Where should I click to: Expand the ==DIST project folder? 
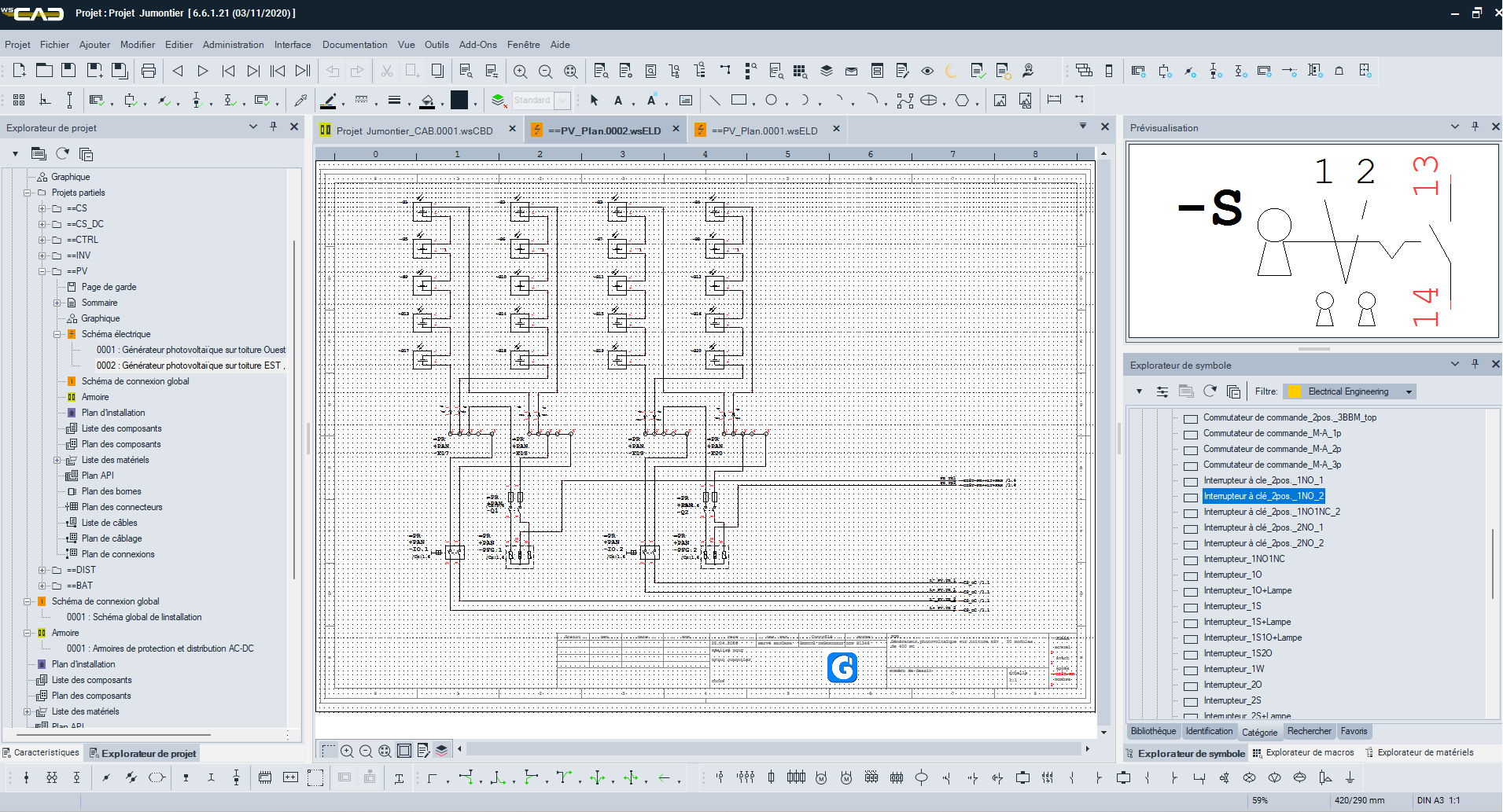[x=42, y=570]
